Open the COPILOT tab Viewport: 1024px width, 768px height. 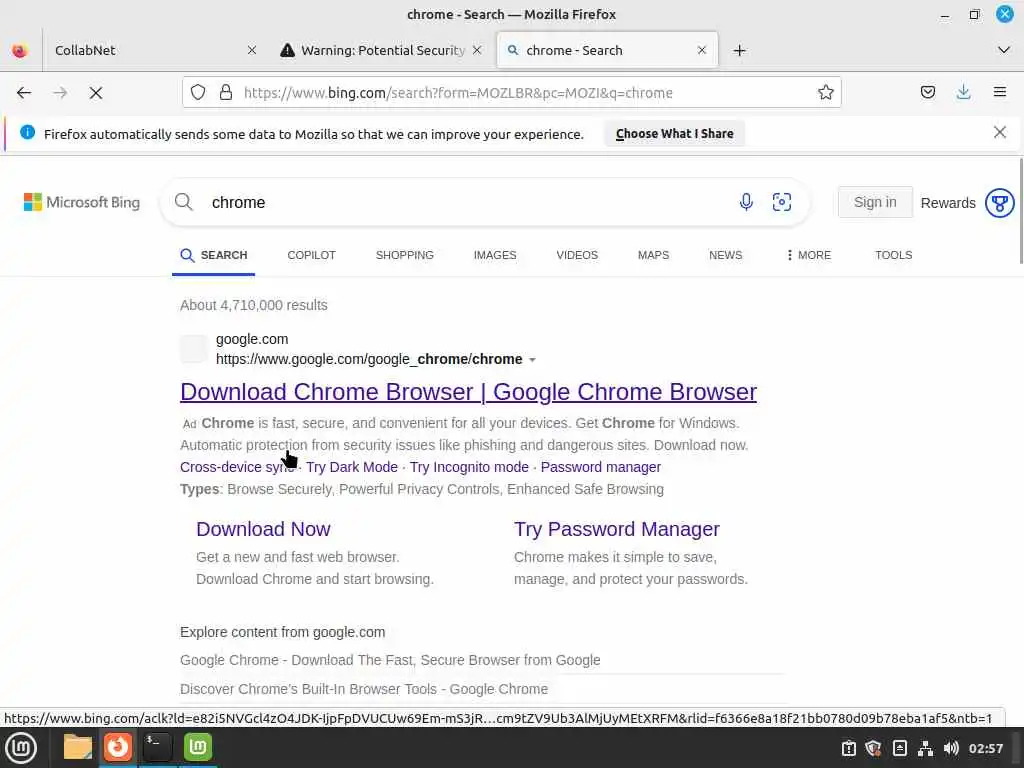click(312, 255)
